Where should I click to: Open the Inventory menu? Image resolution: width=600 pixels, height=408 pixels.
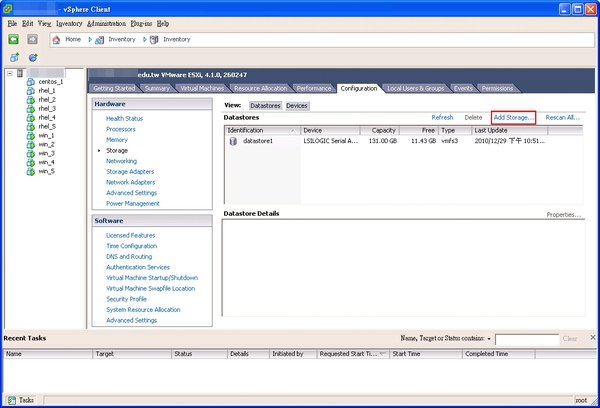coord(69,24)
